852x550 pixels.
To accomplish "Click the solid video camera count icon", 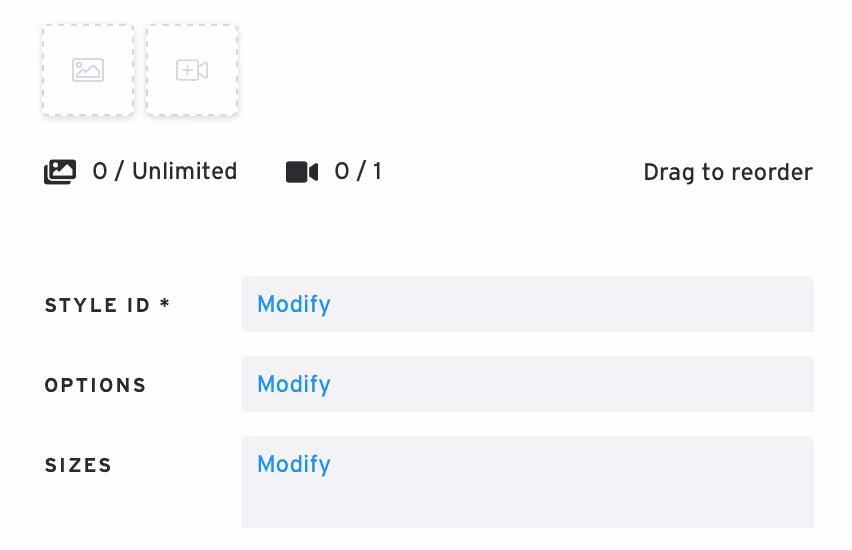I will click(302, 172).
